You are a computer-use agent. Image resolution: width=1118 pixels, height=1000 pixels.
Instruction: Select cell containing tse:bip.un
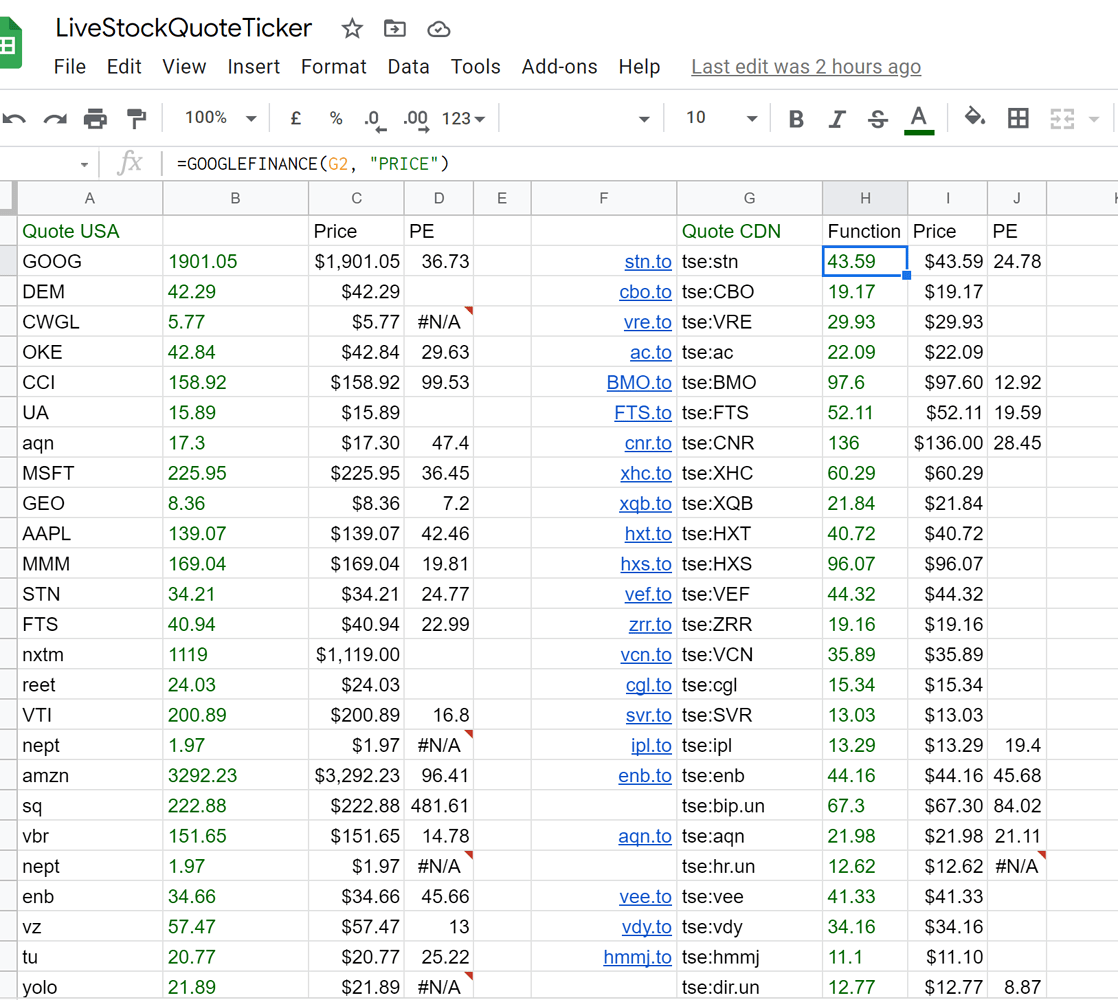coord(749,806)
